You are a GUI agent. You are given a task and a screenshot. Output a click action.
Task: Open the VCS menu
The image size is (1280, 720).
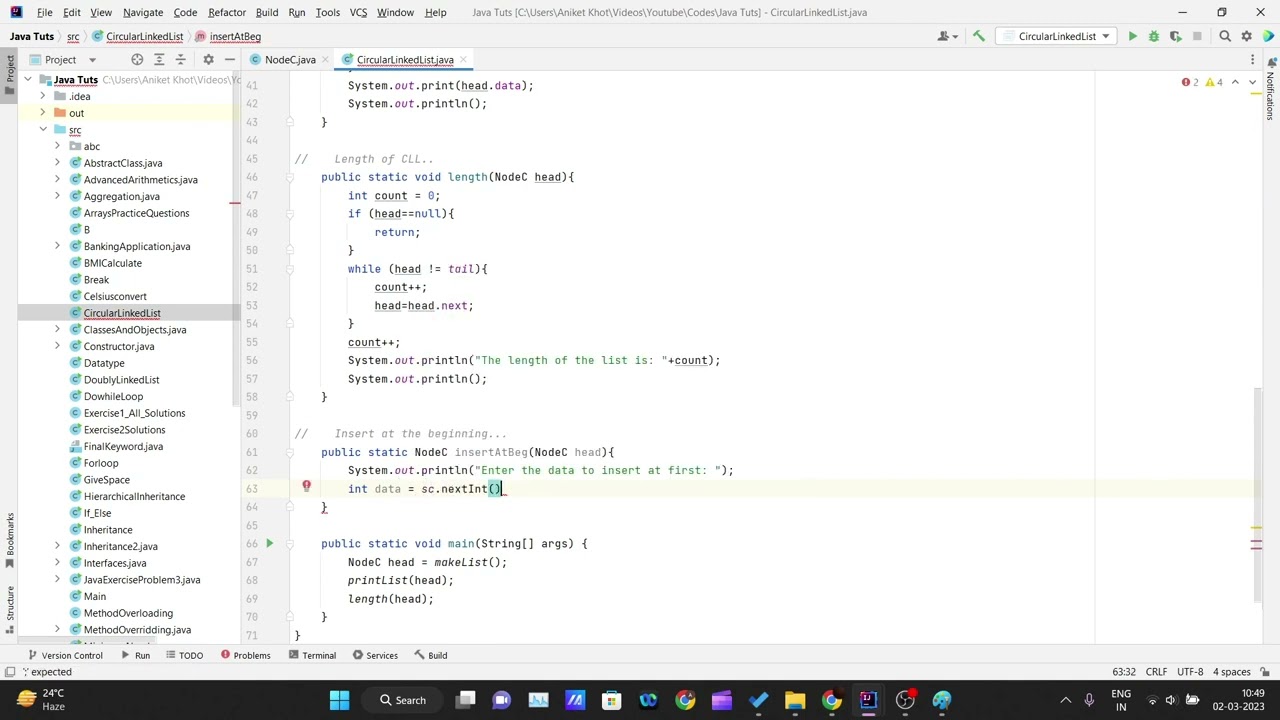coord(358,12)
